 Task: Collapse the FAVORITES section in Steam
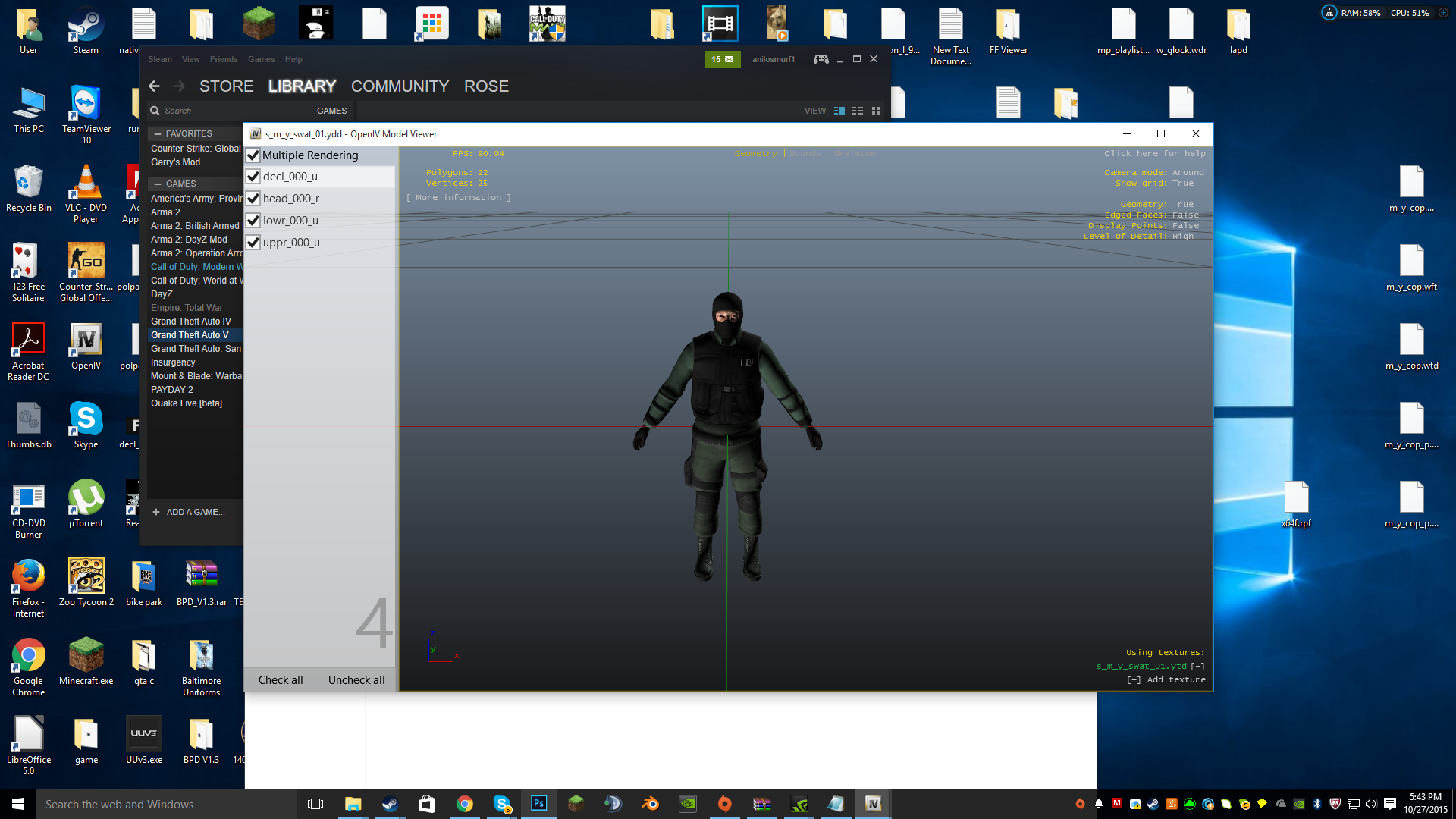coord(158,133)
